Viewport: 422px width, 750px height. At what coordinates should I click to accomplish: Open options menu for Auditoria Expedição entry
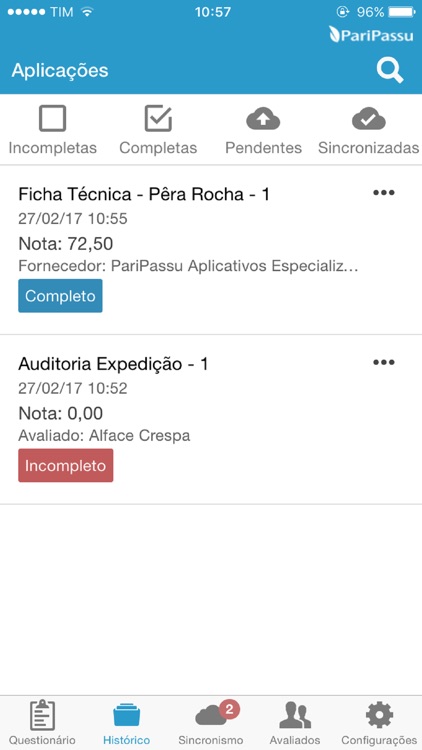pyautogui.click(x=384, y=362)
